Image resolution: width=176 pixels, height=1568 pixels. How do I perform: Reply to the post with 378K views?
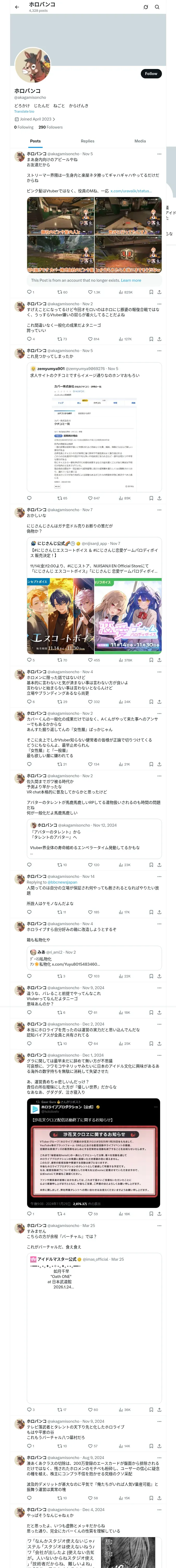click(x=29, y=660)
